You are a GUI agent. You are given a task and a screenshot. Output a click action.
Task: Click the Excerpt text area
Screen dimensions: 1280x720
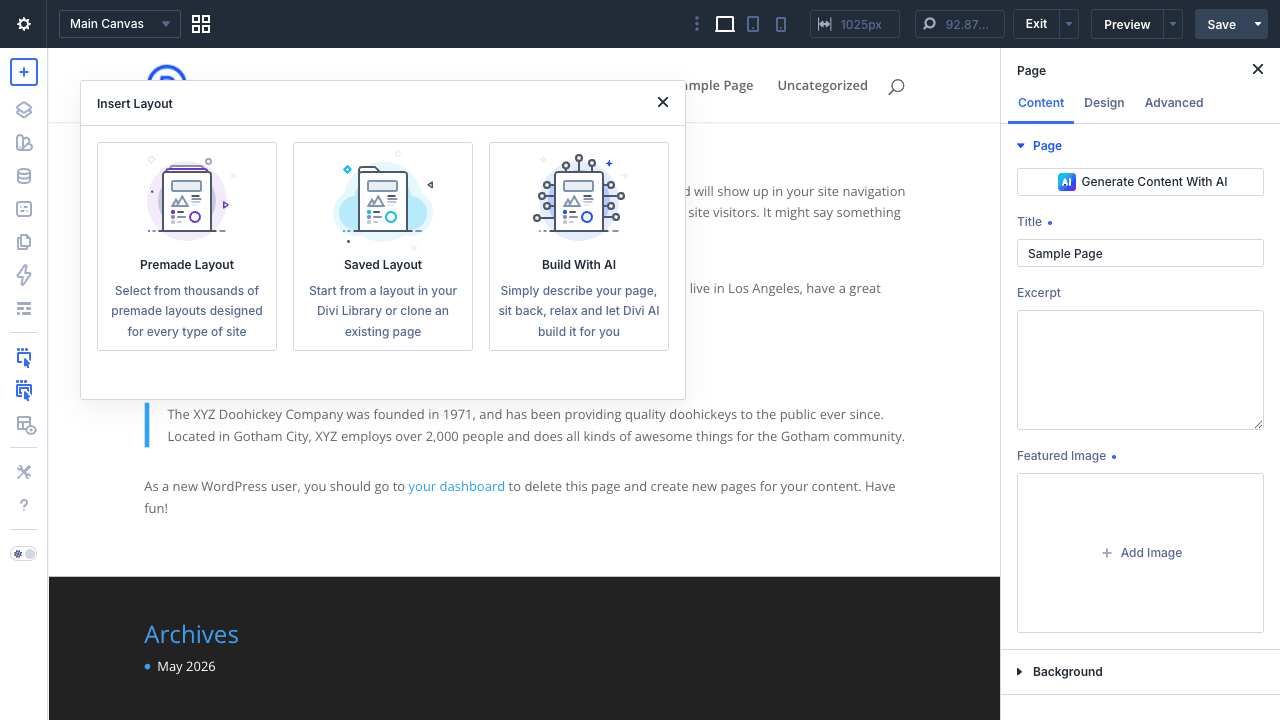tap(1140, 370)
